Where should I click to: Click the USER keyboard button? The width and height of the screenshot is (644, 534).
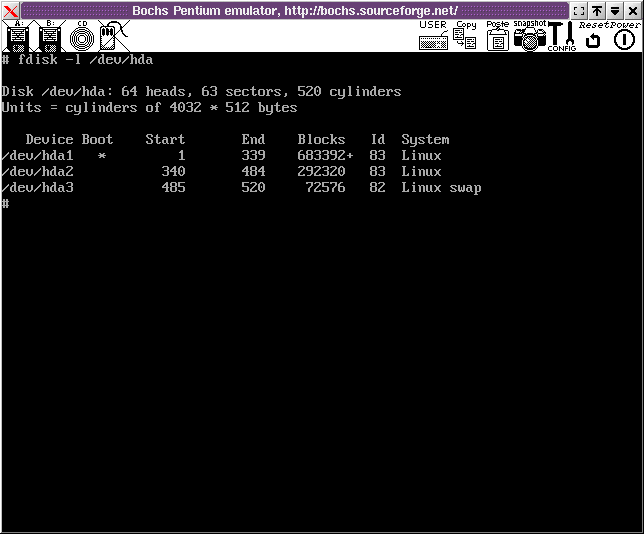[433, 36]
